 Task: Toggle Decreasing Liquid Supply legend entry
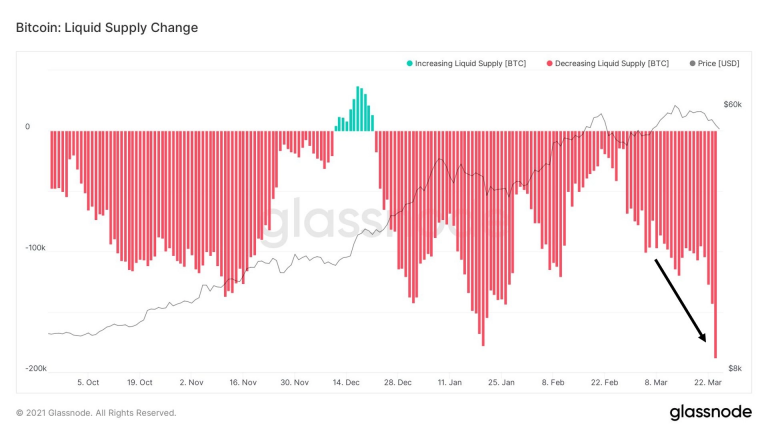(608, 63)
